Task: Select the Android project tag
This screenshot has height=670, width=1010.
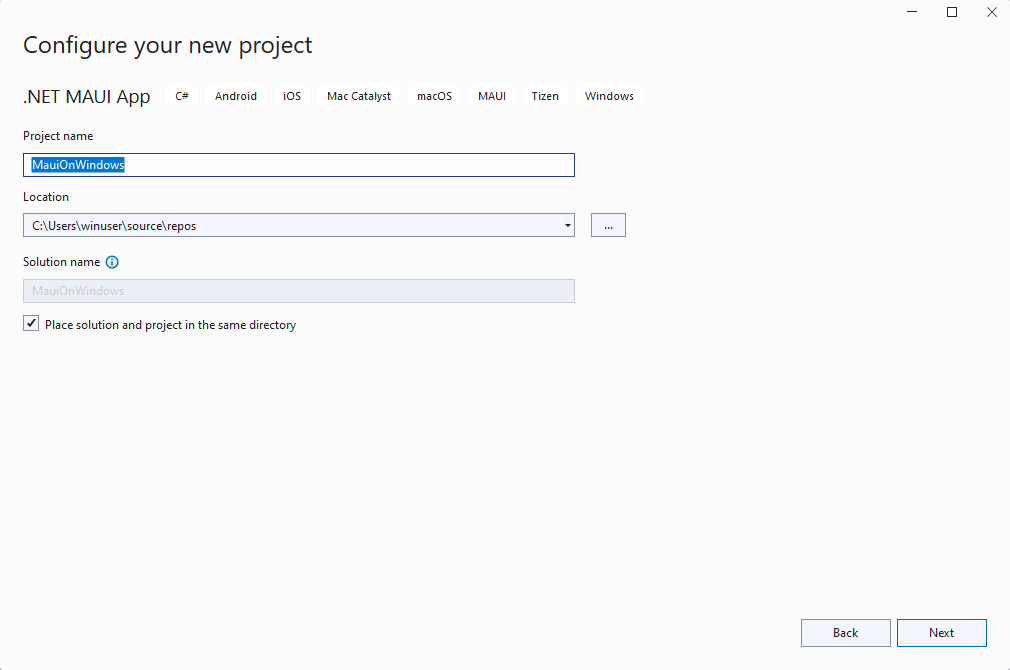Action: click(235, 96)
